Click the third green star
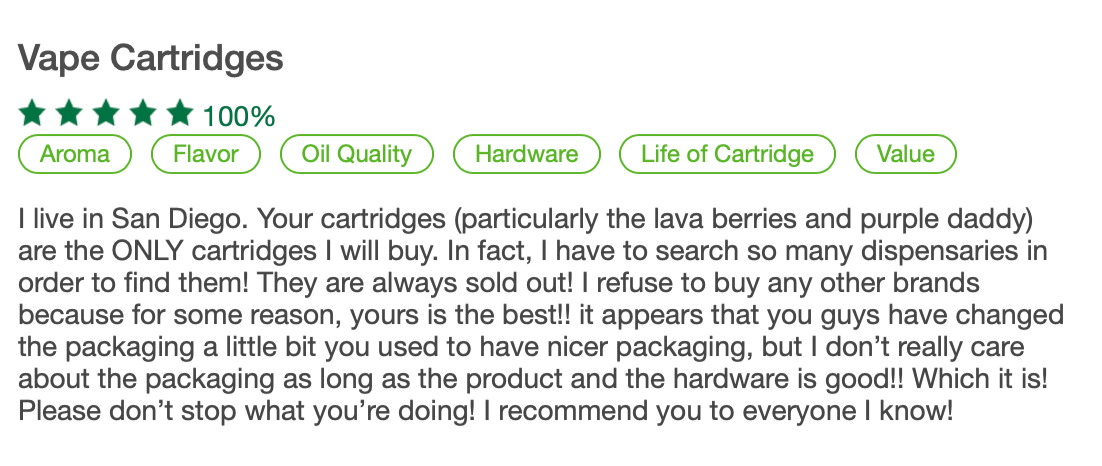 (105, 112)
